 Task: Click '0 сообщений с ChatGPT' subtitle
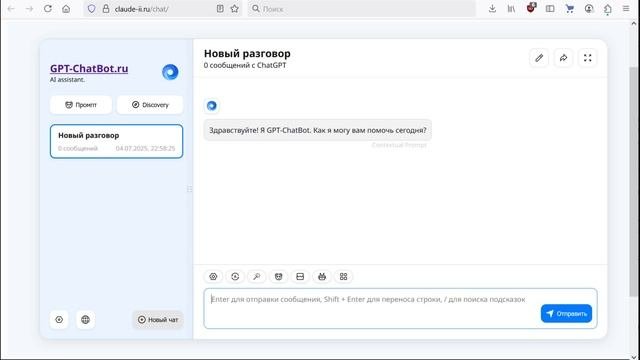coord(245,65)
